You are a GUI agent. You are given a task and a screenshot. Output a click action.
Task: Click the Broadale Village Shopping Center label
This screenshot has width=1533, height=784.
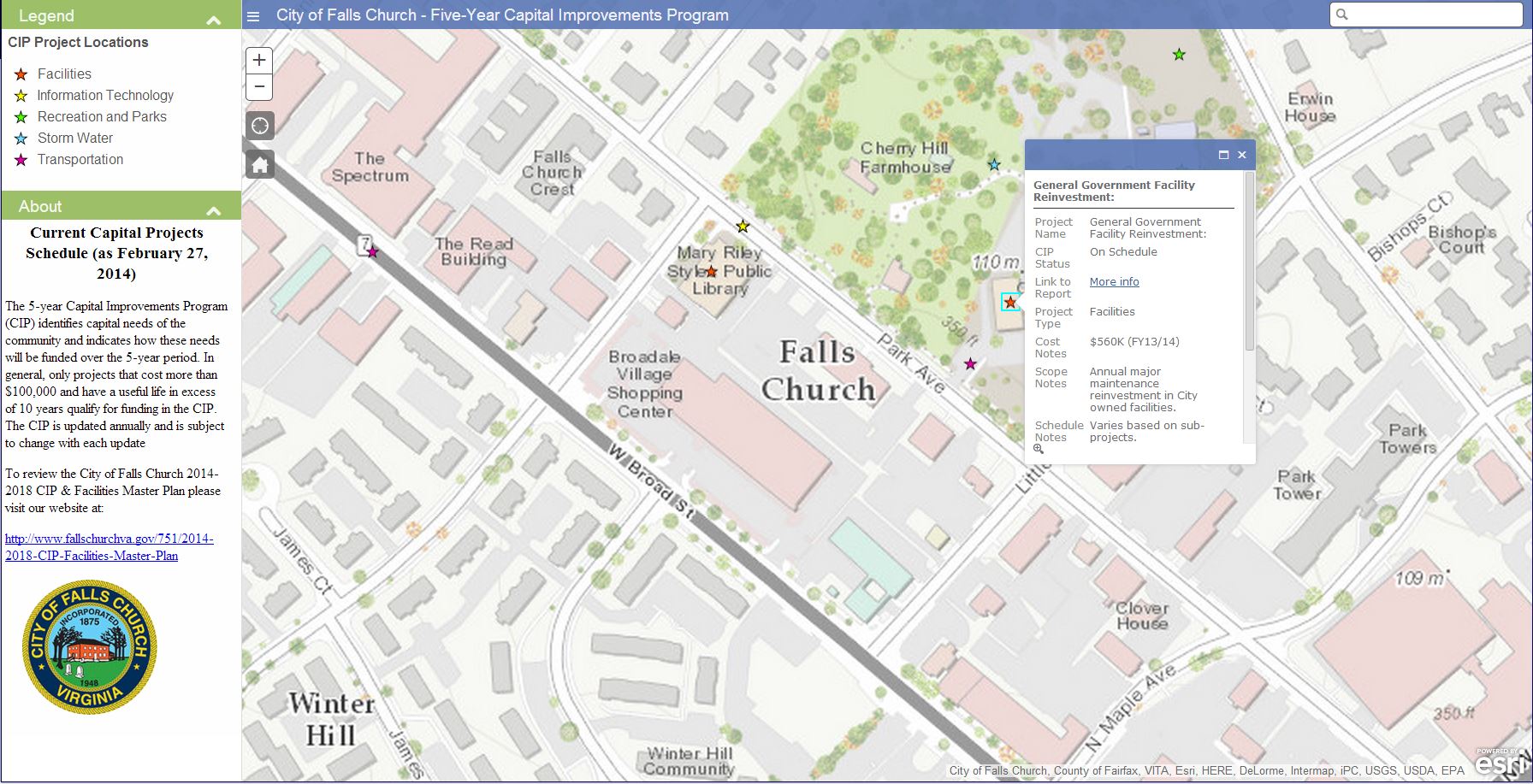click(645, 384)
